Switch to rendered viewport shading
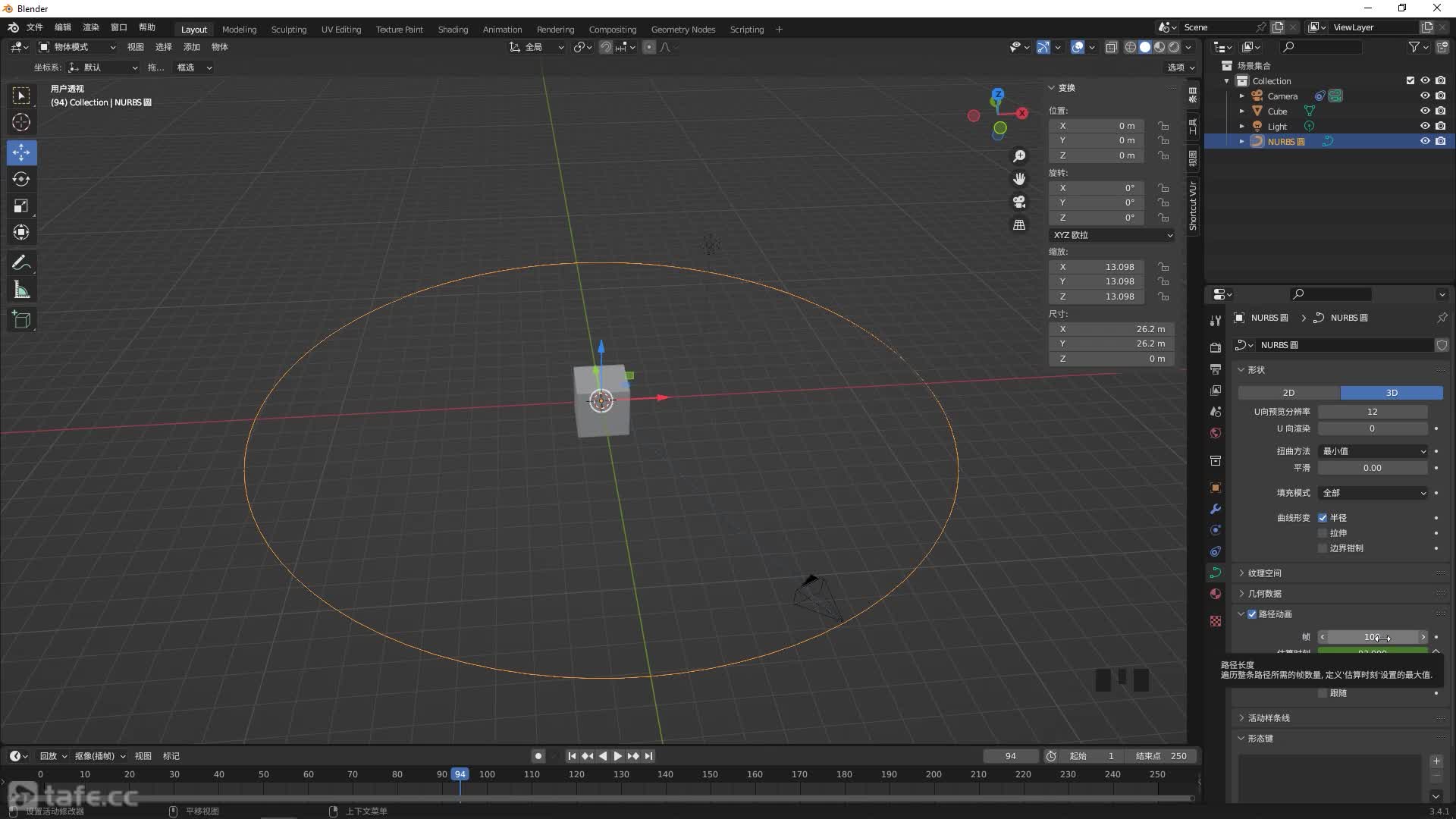The height and width of the screenshot is (819, 1456). coord(1174,47)
